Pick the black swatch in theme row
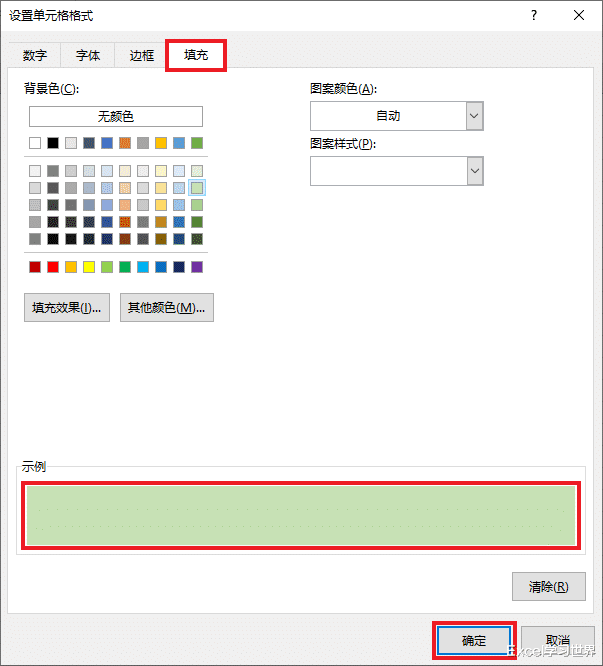Screen dimensions: 603x666 (53, 143)
